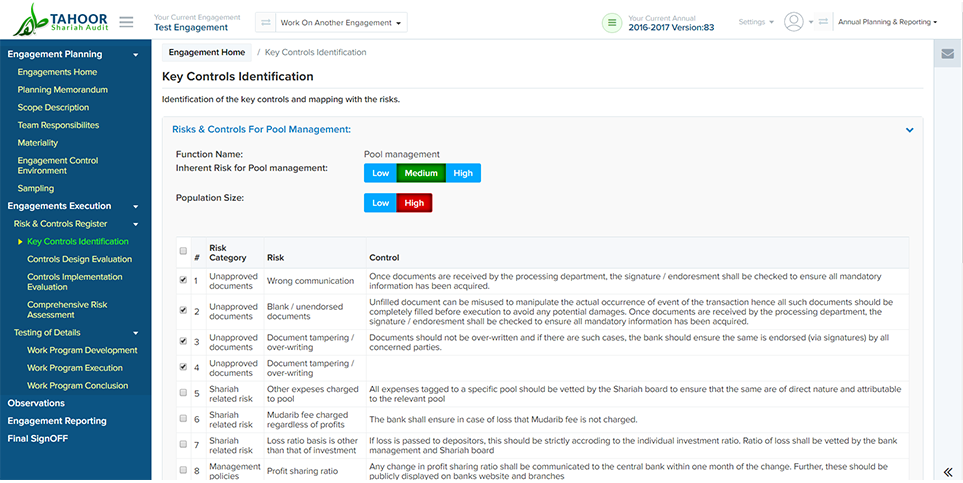
Task: Open Controls Design Evaluation
Action: (x=80, y=259)
